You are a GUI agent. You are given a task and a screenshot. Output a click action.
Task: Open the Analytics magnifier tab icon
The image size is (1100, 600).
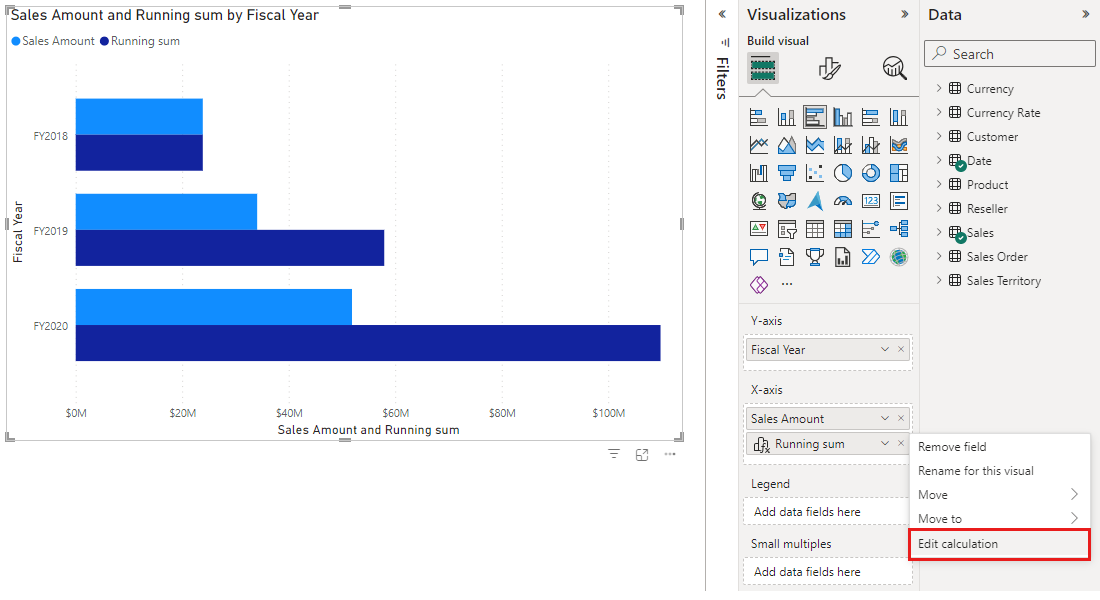894,69
